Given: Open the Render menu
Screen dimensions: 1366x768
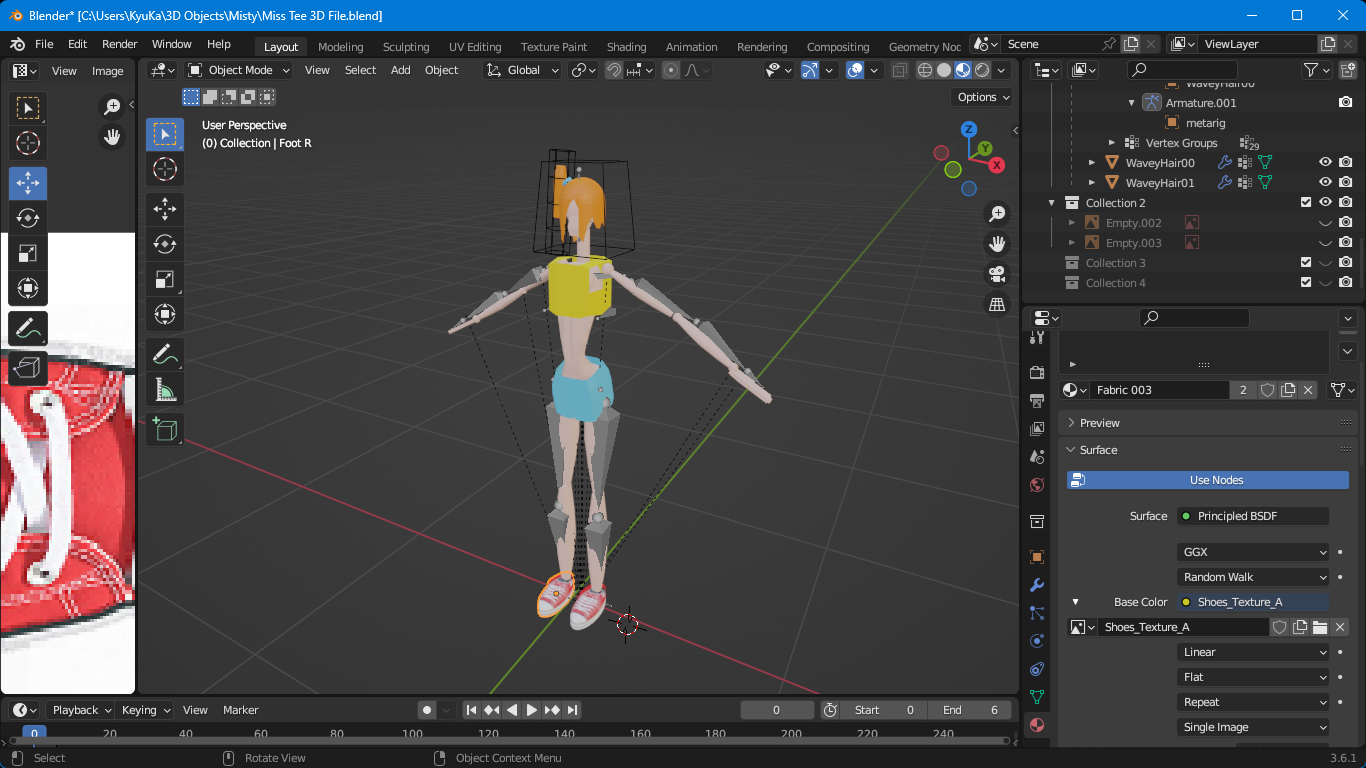Looking at the screenshot, I should pyautogui.click(x=120, y=44).
